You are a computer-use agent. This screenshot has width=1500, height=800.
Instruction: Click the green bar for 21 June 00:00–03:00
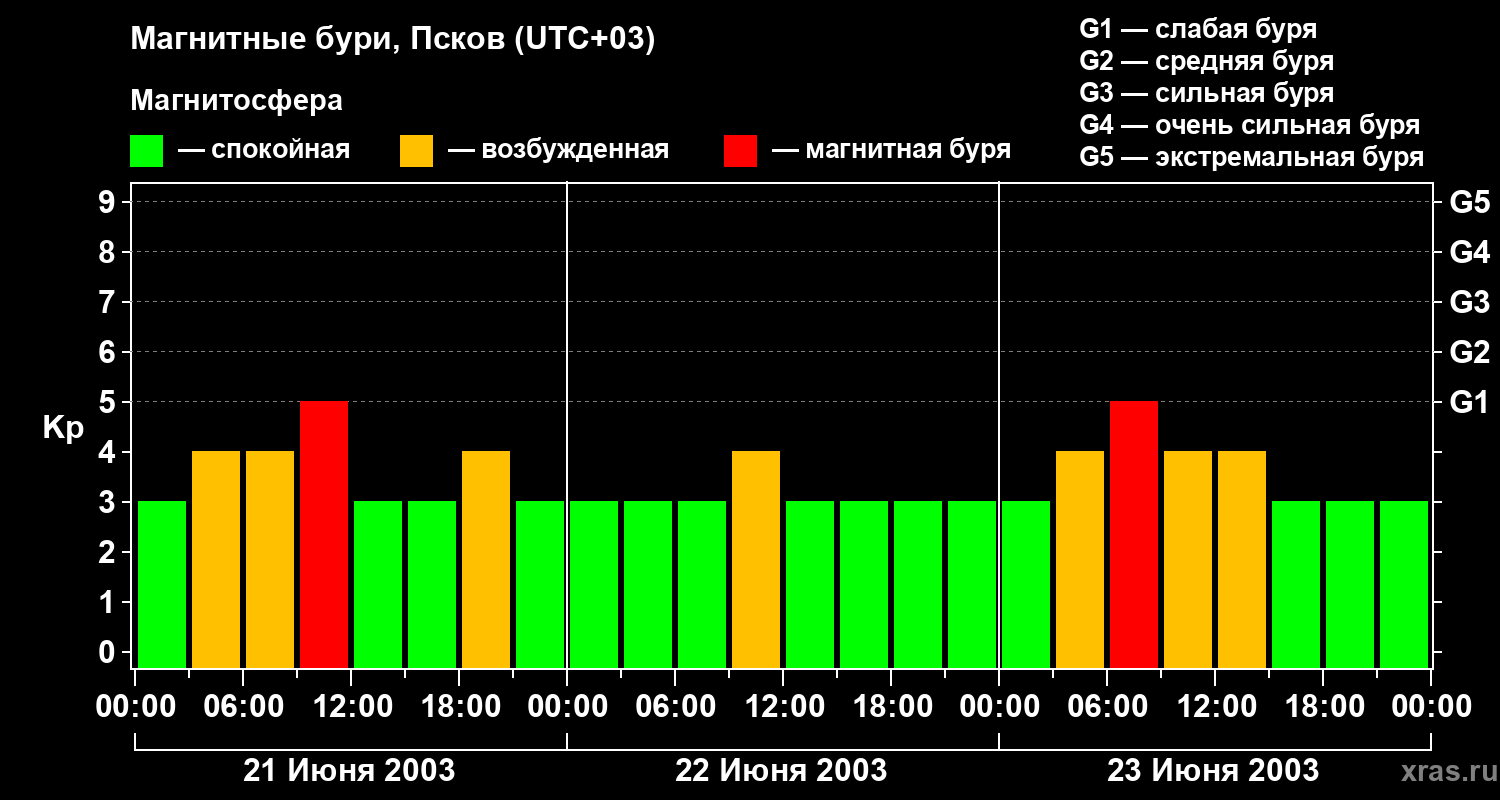(x=162, y=584)
